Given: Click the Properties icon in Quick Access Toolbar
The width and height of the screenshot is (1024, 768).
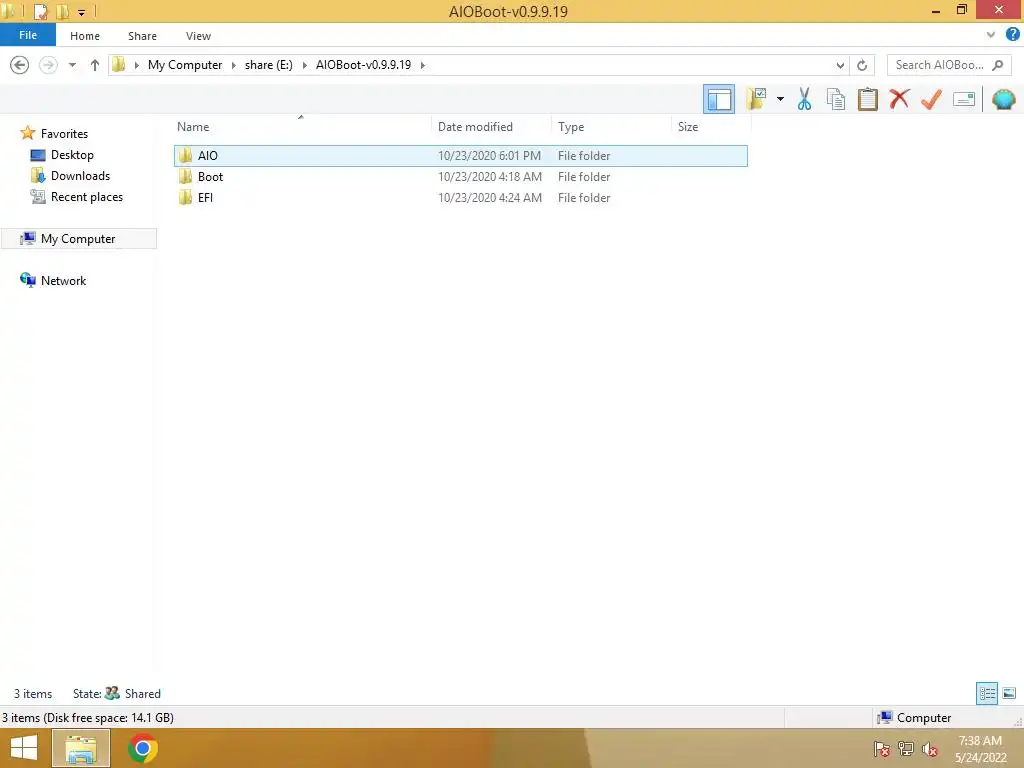Looking at the screenshot, I should click(x=40, y=11).
